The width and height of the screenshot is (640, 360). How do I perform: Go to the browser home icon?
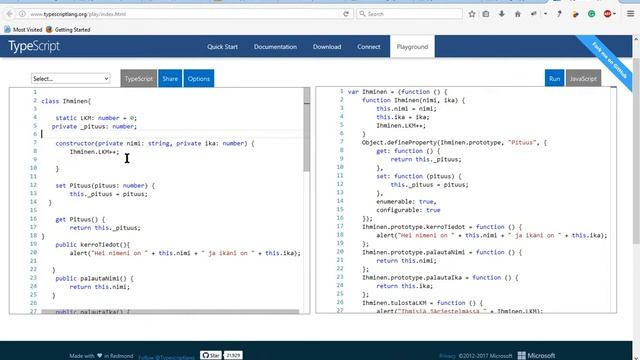518,14
